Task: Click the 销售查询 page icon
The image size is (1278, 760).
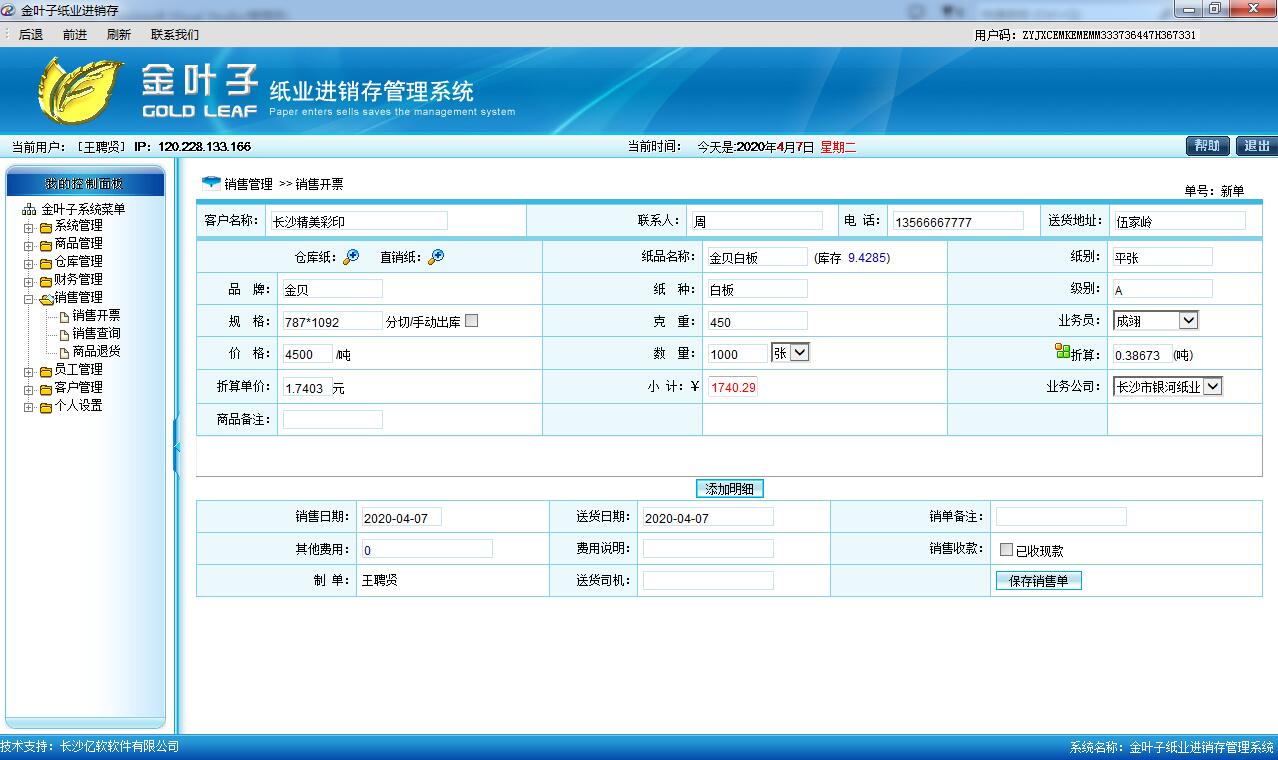Action: pyautogui.click(x=64, y=334)
